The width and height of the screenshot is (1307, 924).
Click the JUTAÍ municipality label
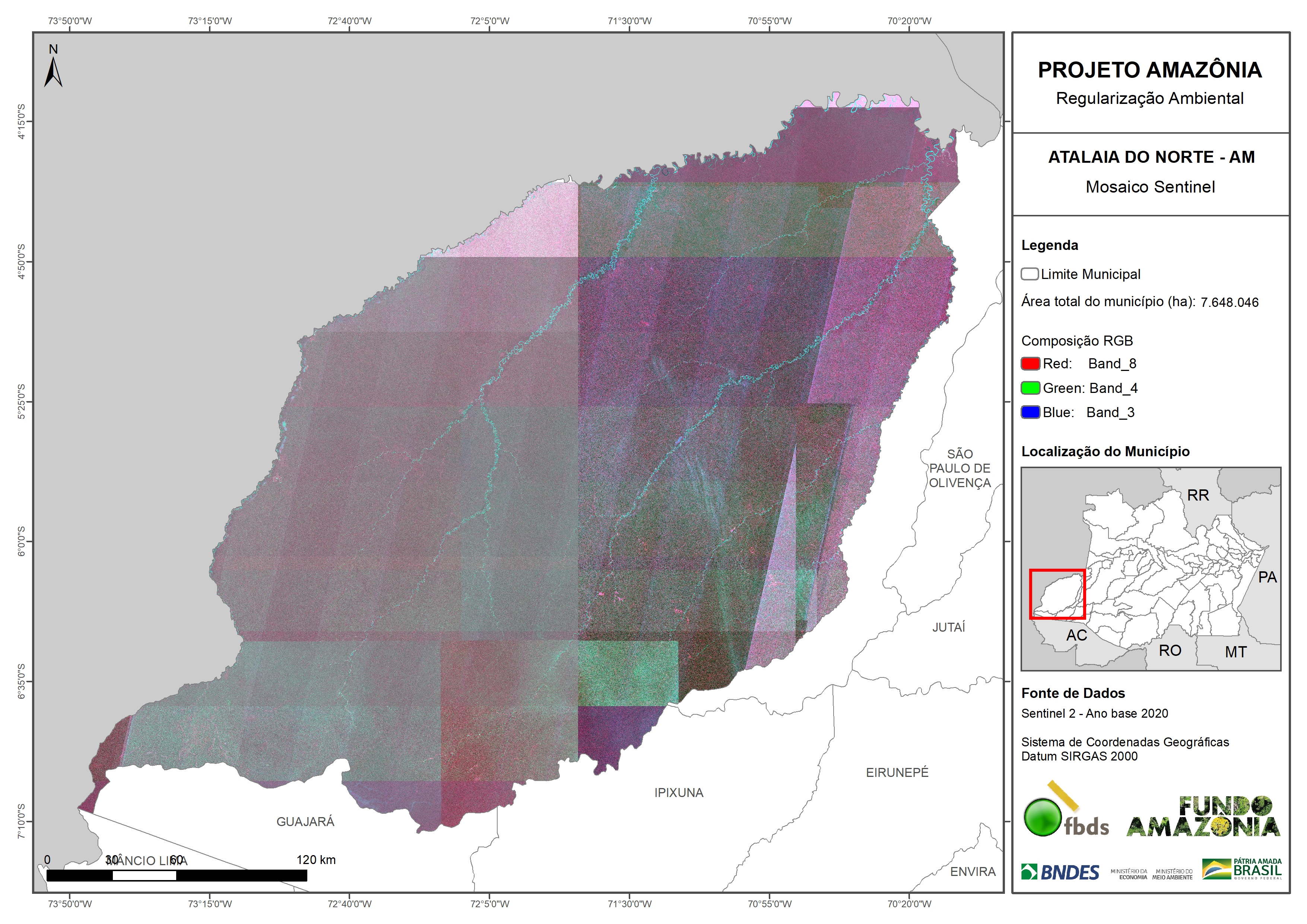(x=948, y=628)
